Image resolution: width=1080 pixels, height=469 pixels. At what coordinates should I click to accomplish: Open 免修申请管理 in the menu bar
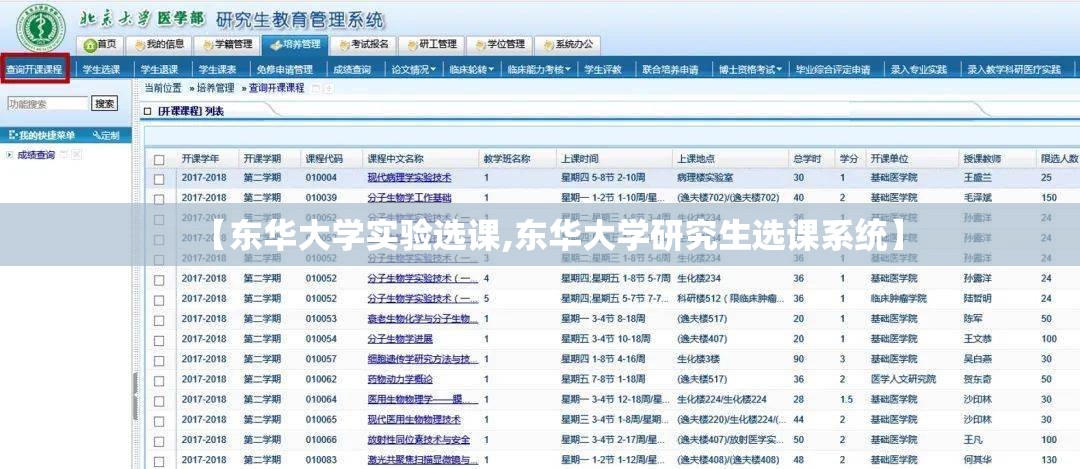[284, 70]
